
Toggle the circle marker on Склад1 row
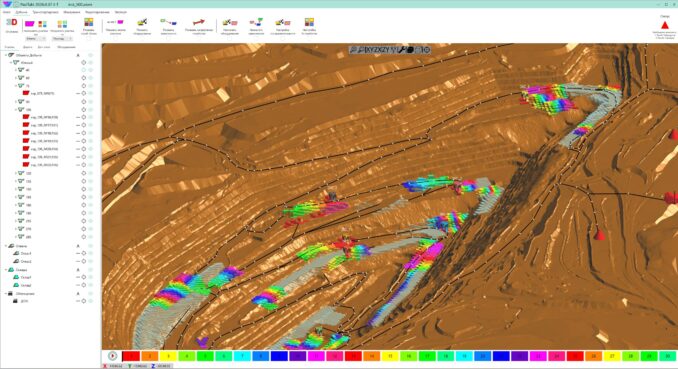[x=83, y=277]
